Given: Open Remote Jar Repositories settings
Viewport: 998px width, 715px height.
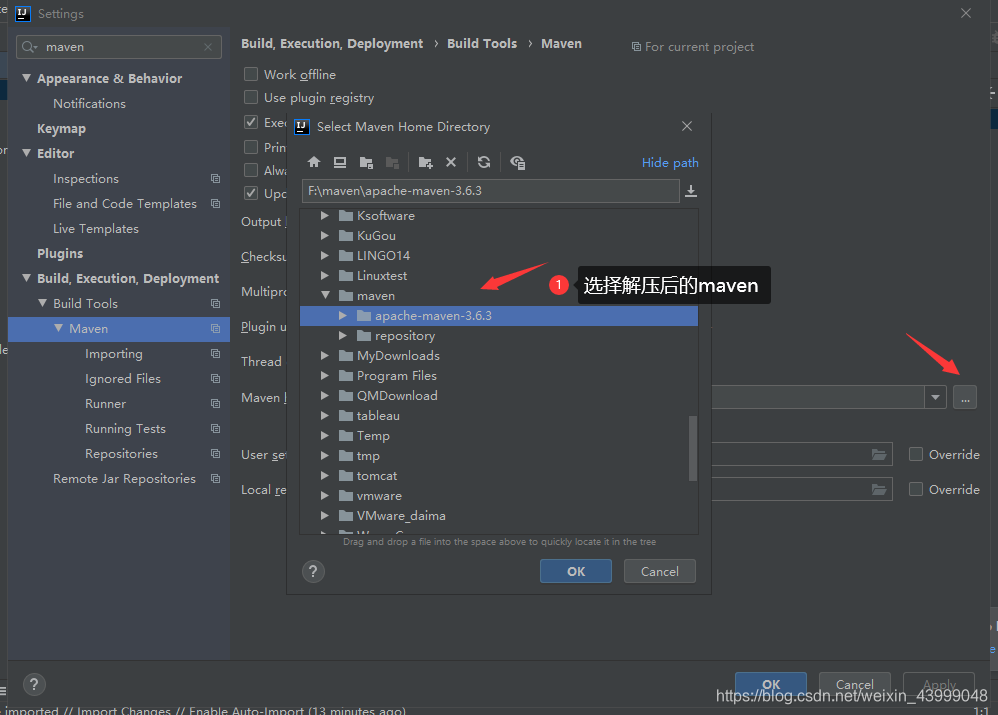Looking at the screenshot, I should click(x=124, y=479).
